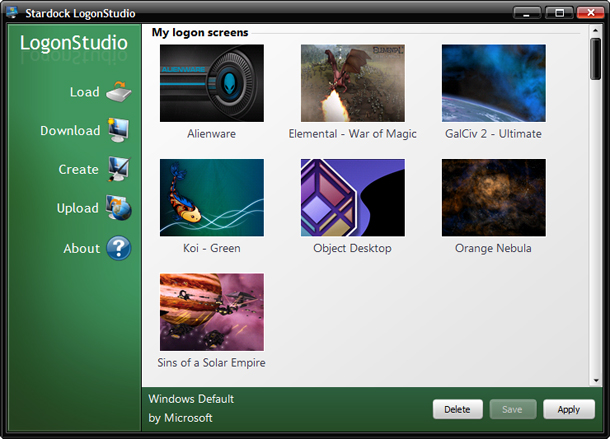Image resolution: width=610 pixels, height=439 pixels.
Task: Select the Create label in sidebar
Action: pos(79,170)
